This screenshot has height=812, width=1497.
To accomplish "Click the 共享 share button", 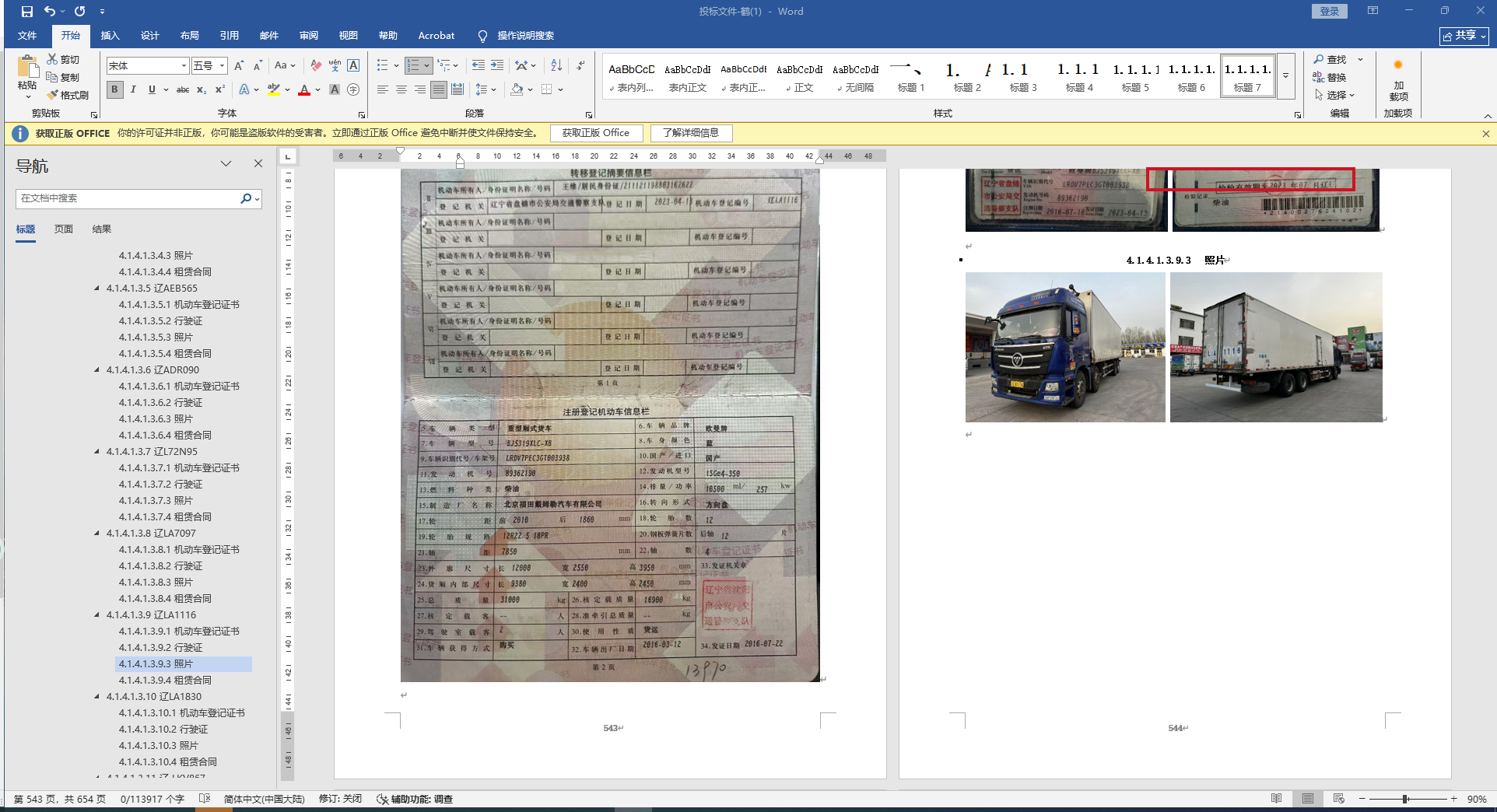I will point(1464,36).
